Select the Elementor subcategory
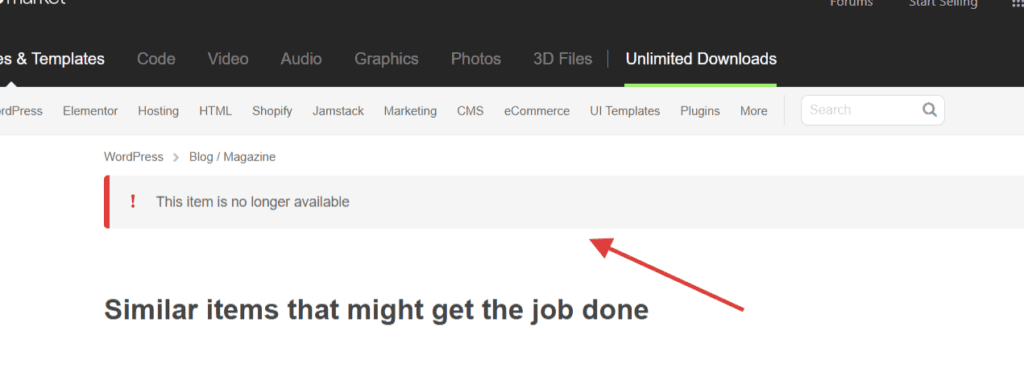Image resolution: width=1024 pixels, height=381 pixels. 90,111
